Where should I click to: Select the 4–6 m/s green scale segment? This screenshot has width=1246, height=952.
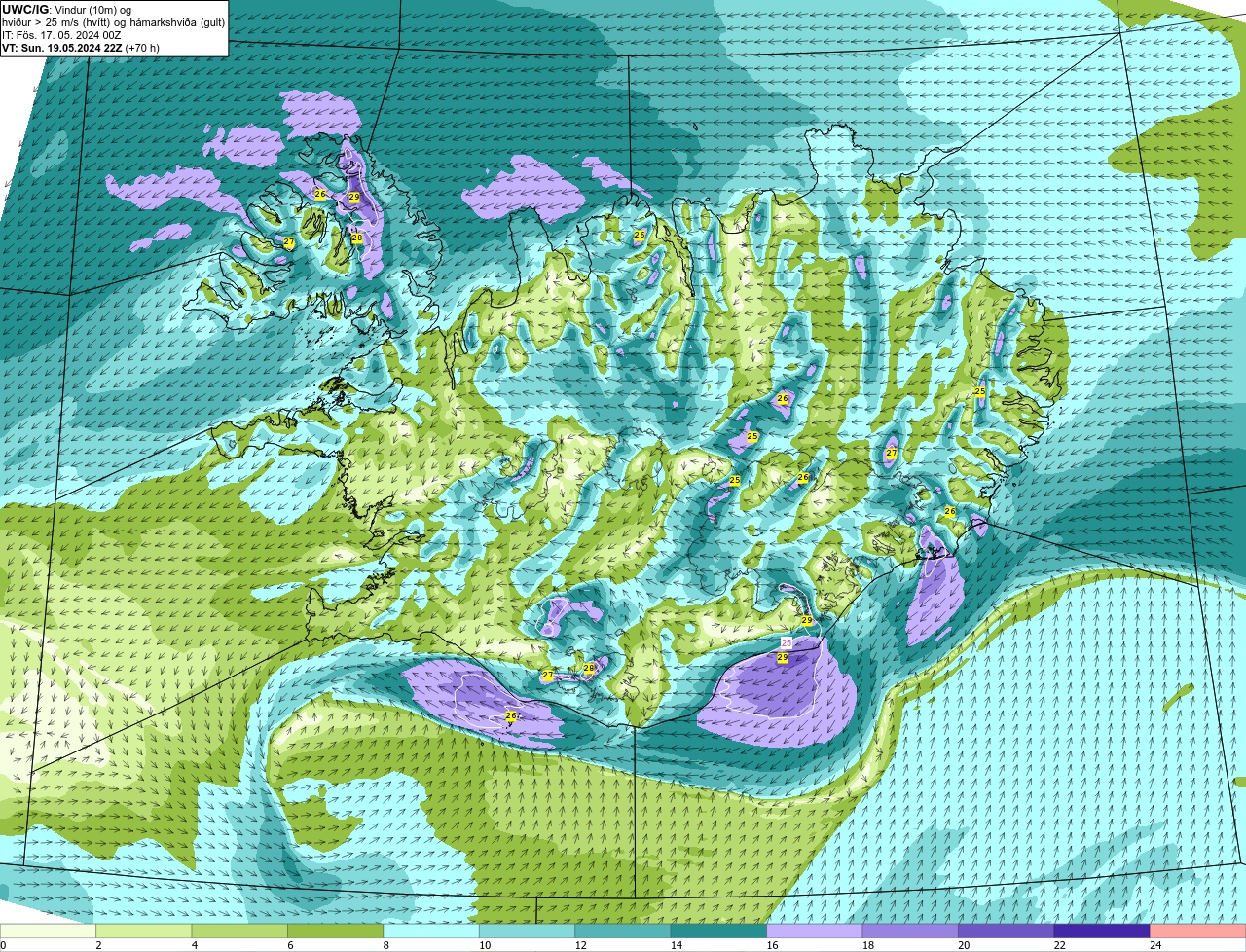[x=239, y=932]
